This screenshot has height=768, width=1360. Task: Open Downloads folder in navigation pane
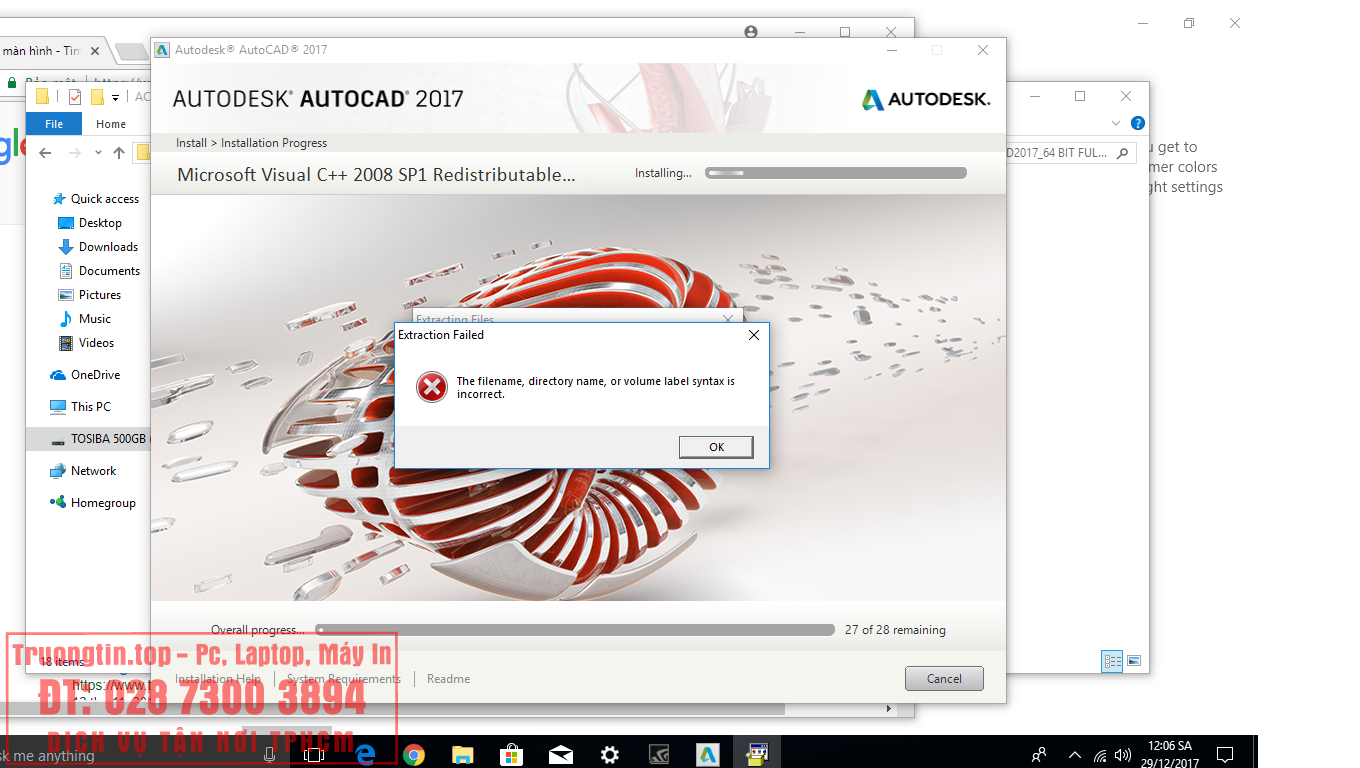(x=98, y=247)
